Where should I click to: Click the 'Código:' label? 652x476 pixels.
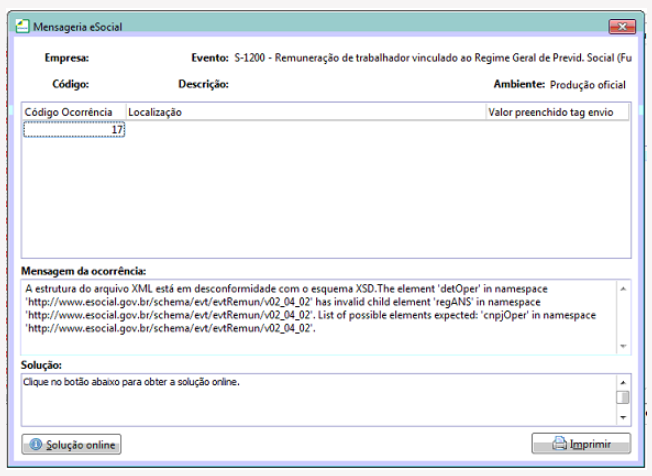coord(71,84)
